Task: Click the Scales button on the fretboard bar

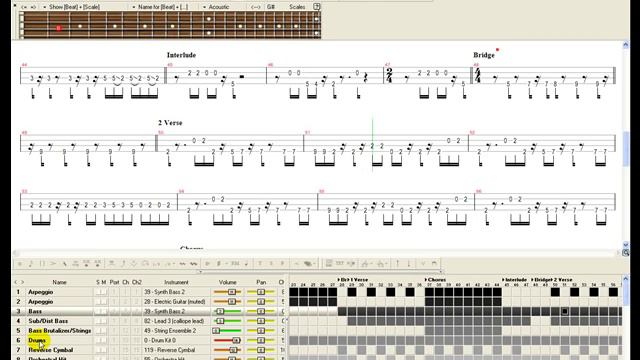Action: click(297, 7)
